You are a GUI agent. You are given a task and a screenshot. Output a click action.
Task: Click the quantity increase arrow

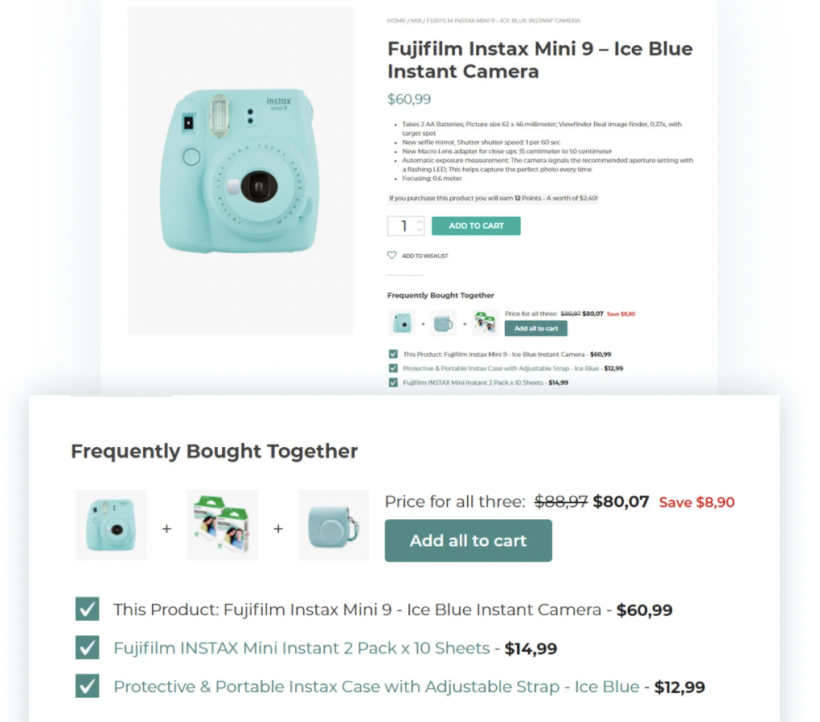419,221
